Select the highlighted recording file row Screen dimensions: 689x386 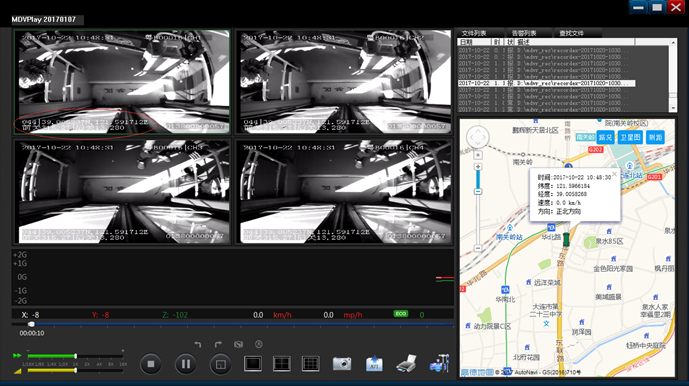click(x=546, y=83)
